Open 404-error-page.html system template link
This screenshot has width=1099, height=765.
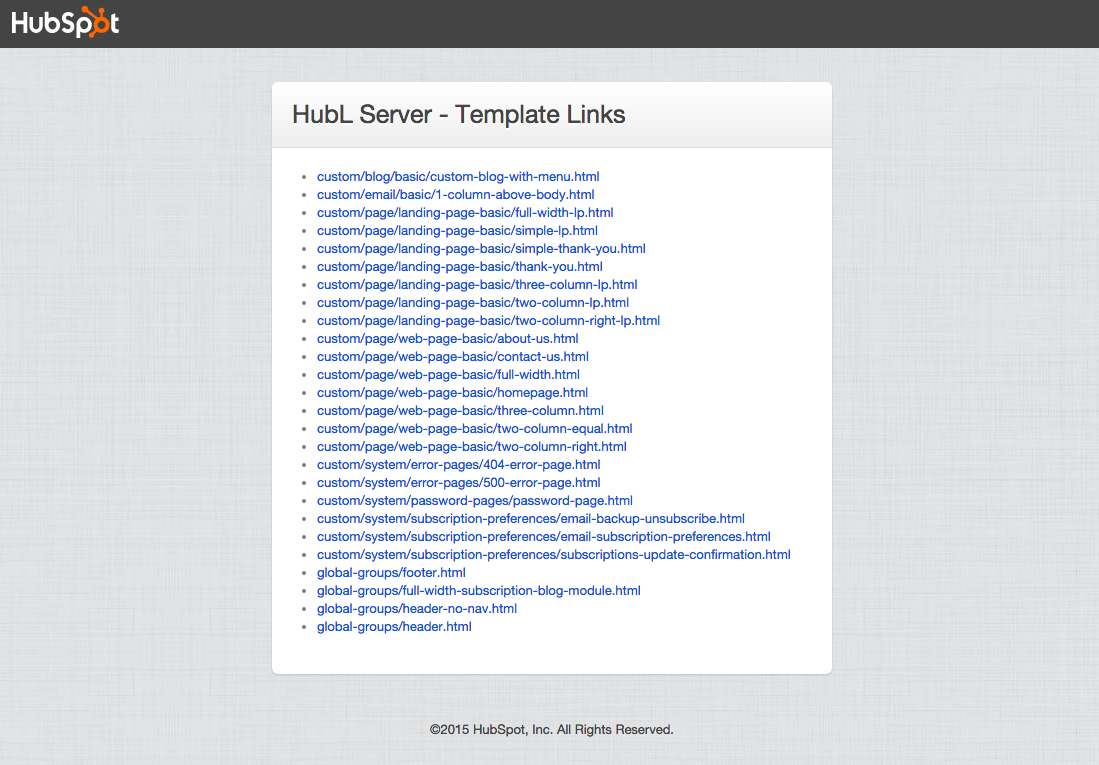click(458, 465)
